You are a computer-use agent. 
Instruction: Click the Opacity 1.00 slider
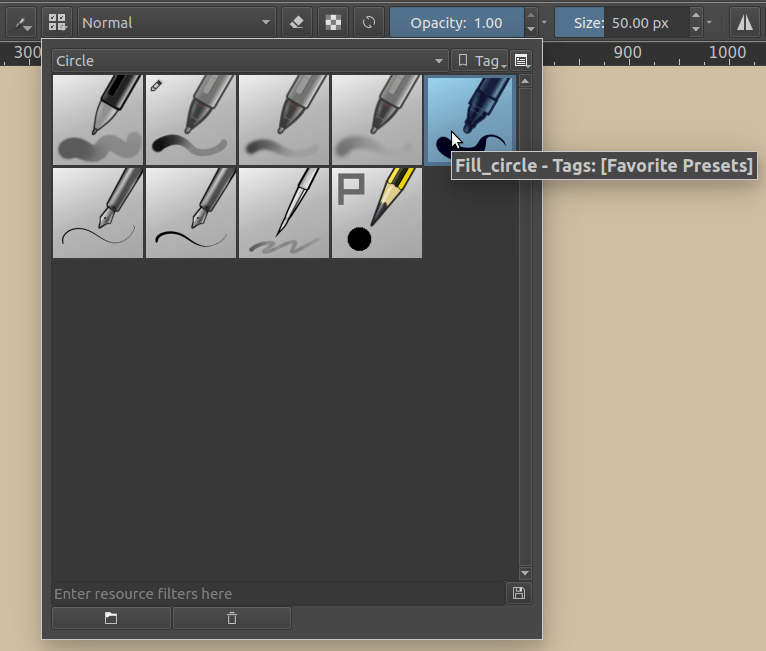point(456,22)
